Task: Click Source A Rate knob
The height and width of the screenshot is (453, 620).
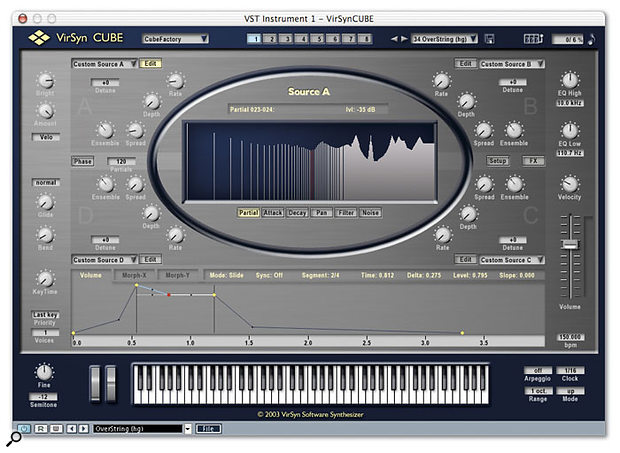Action: (x=175, y=81)
